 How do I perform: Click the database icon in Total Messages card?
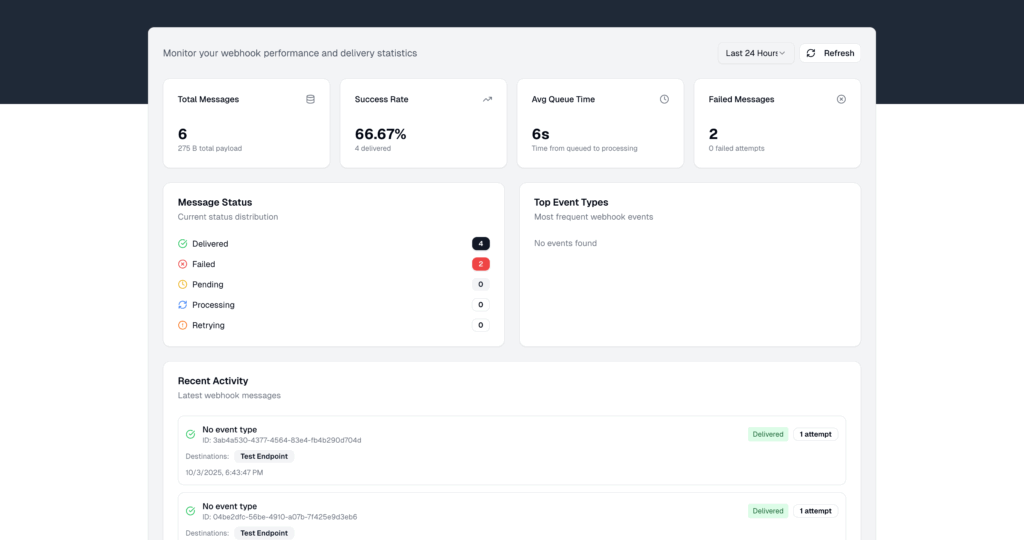pos(310,99)
